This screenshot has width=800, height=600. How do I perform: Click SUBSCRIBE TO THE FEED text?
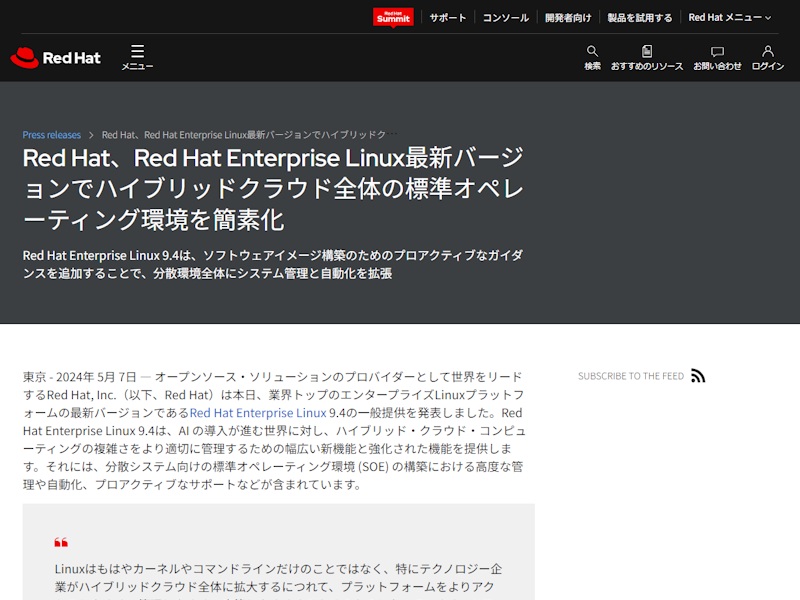(631, 376)
